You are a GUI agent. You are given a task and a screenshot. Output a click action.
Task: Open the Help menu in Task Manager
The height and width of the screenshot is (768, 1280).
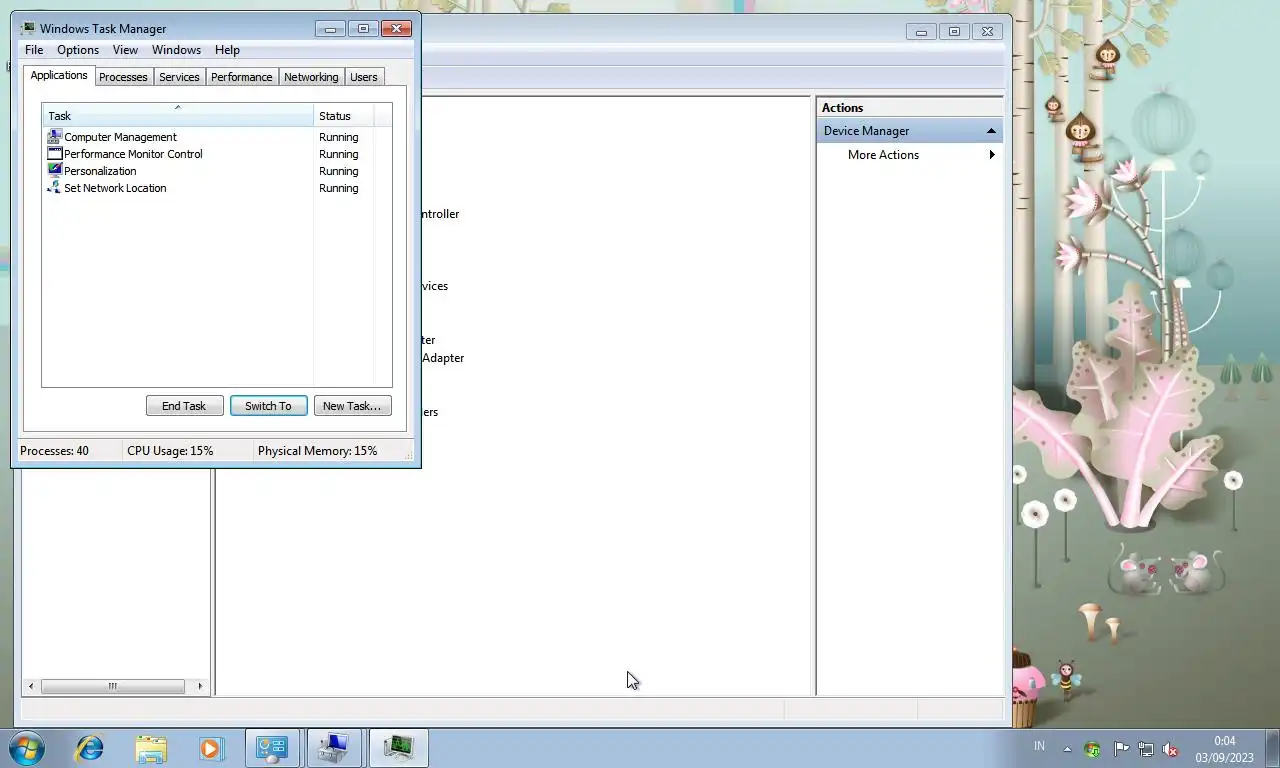tap(227, 50)
